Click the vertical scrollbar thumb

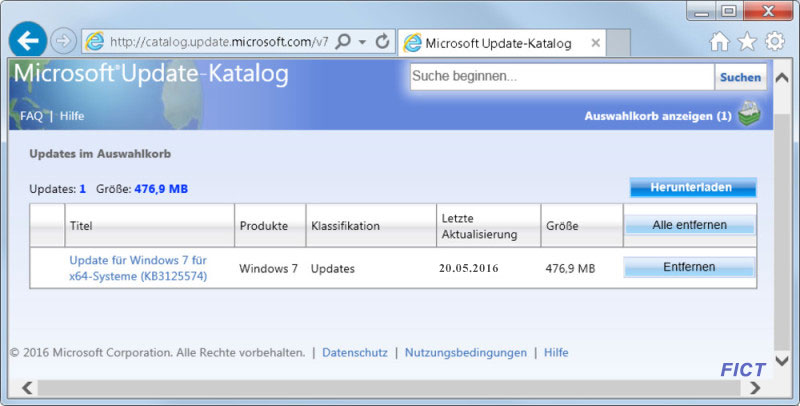pos(782,232)
